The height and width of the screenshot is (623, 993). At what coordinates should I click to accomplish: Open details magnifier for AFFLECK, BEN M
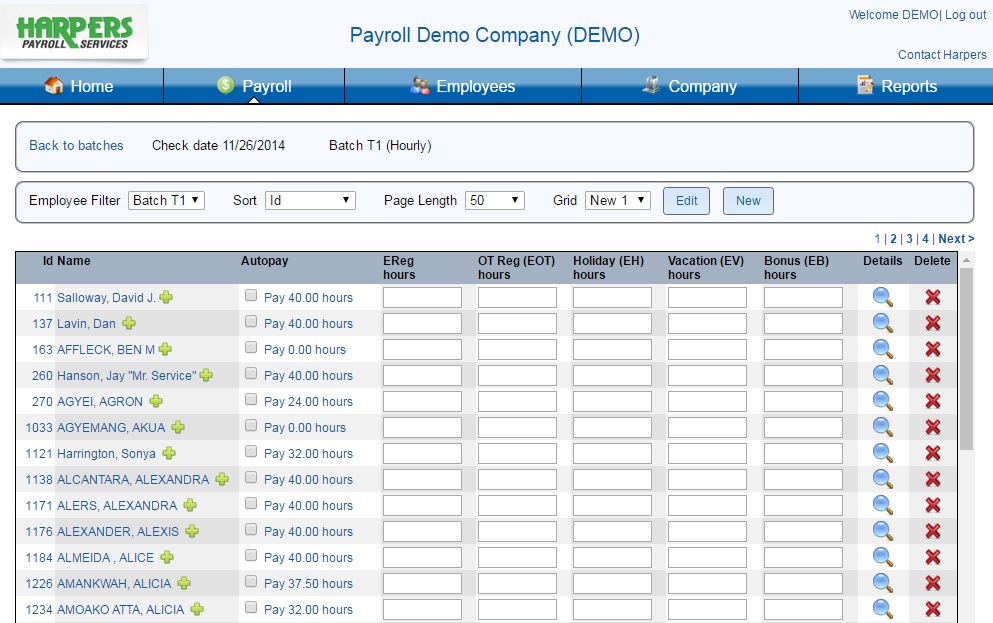tap(882, 349)
